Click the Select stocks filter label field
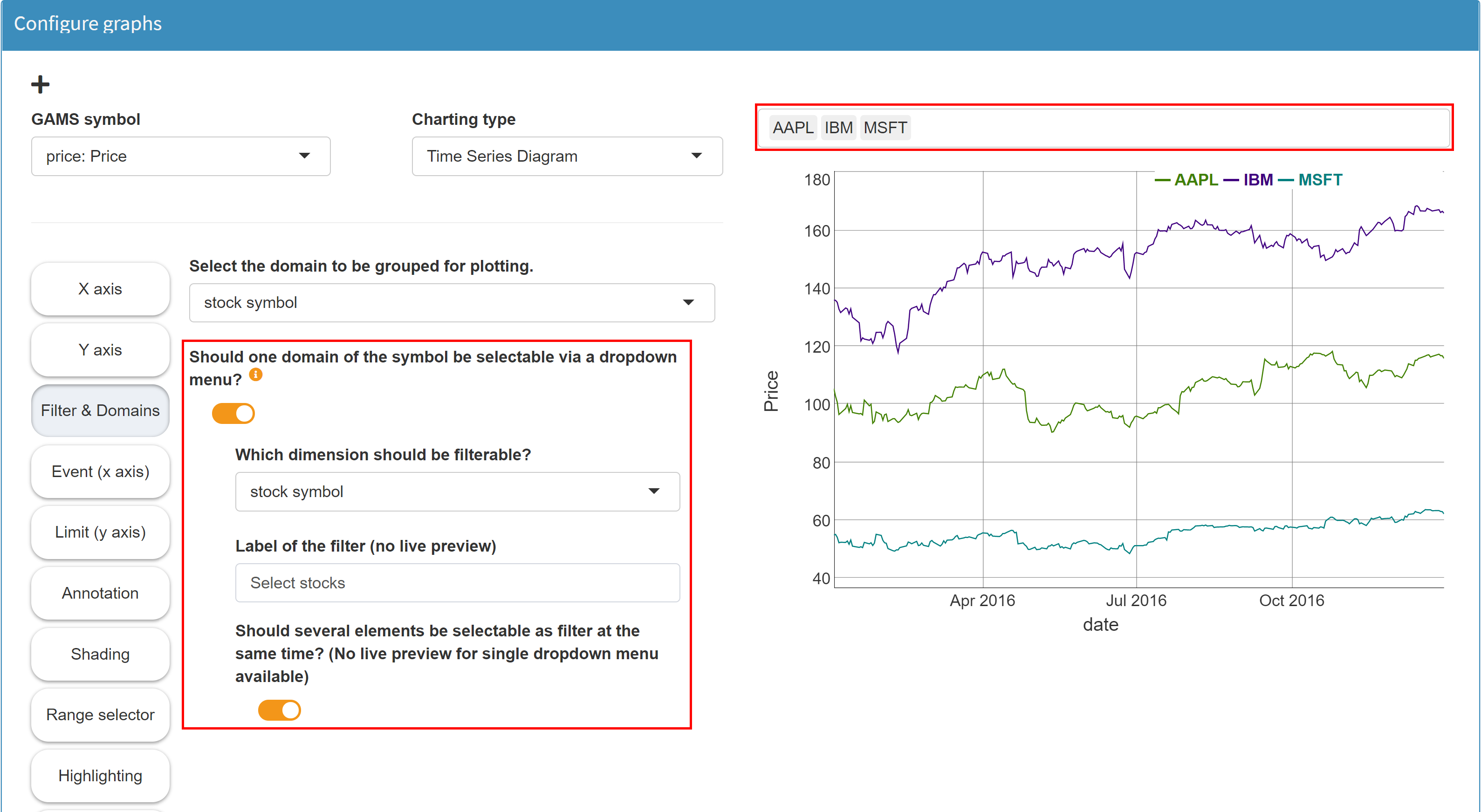 click(x=457, y=583)
